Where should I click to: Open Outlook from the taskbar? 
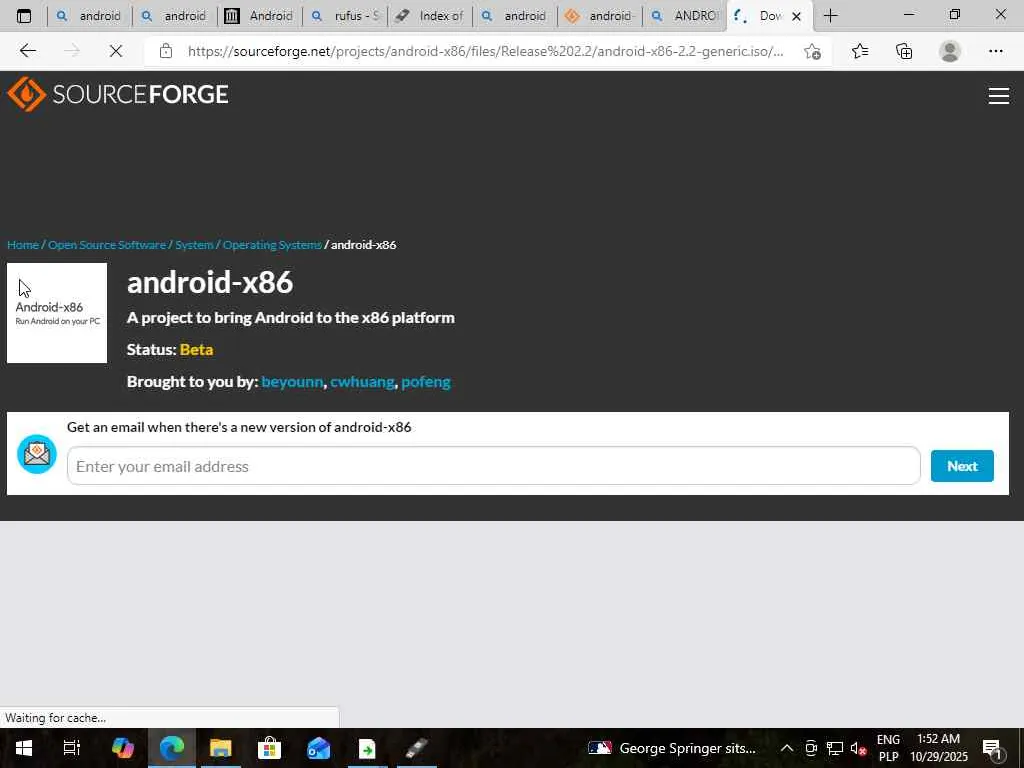pyautogui.click(x=318, y=748)
